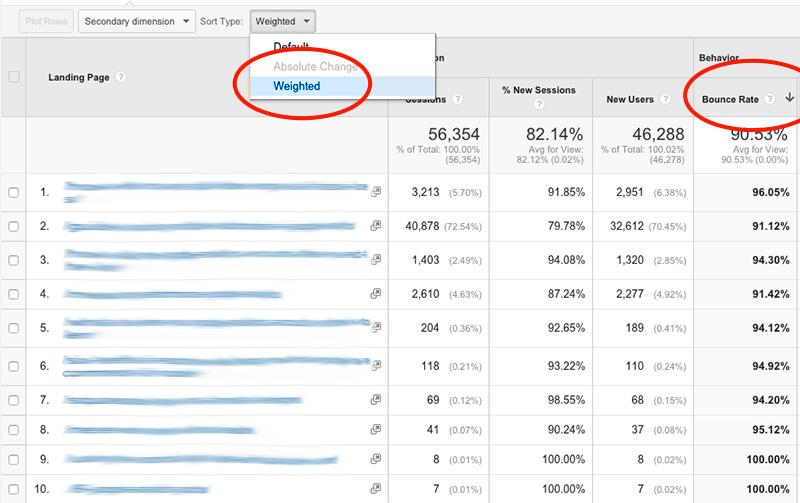Open row 4 landing page external link icon
Screen dimensions: 800x503
376,293
